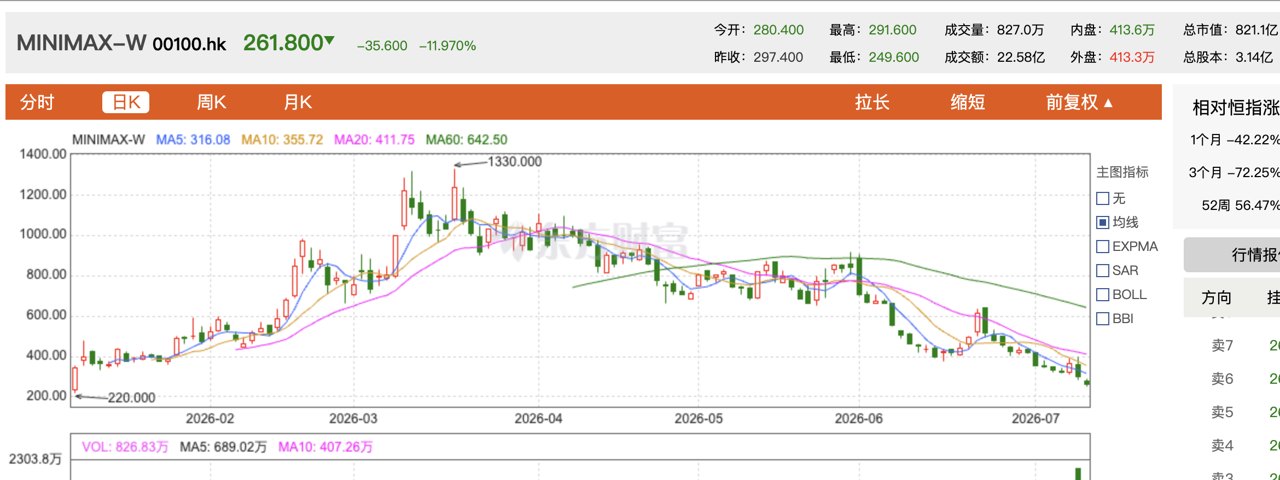Click the 最低 value 249.600
The image size is (1280, 480).
[894, 57]
